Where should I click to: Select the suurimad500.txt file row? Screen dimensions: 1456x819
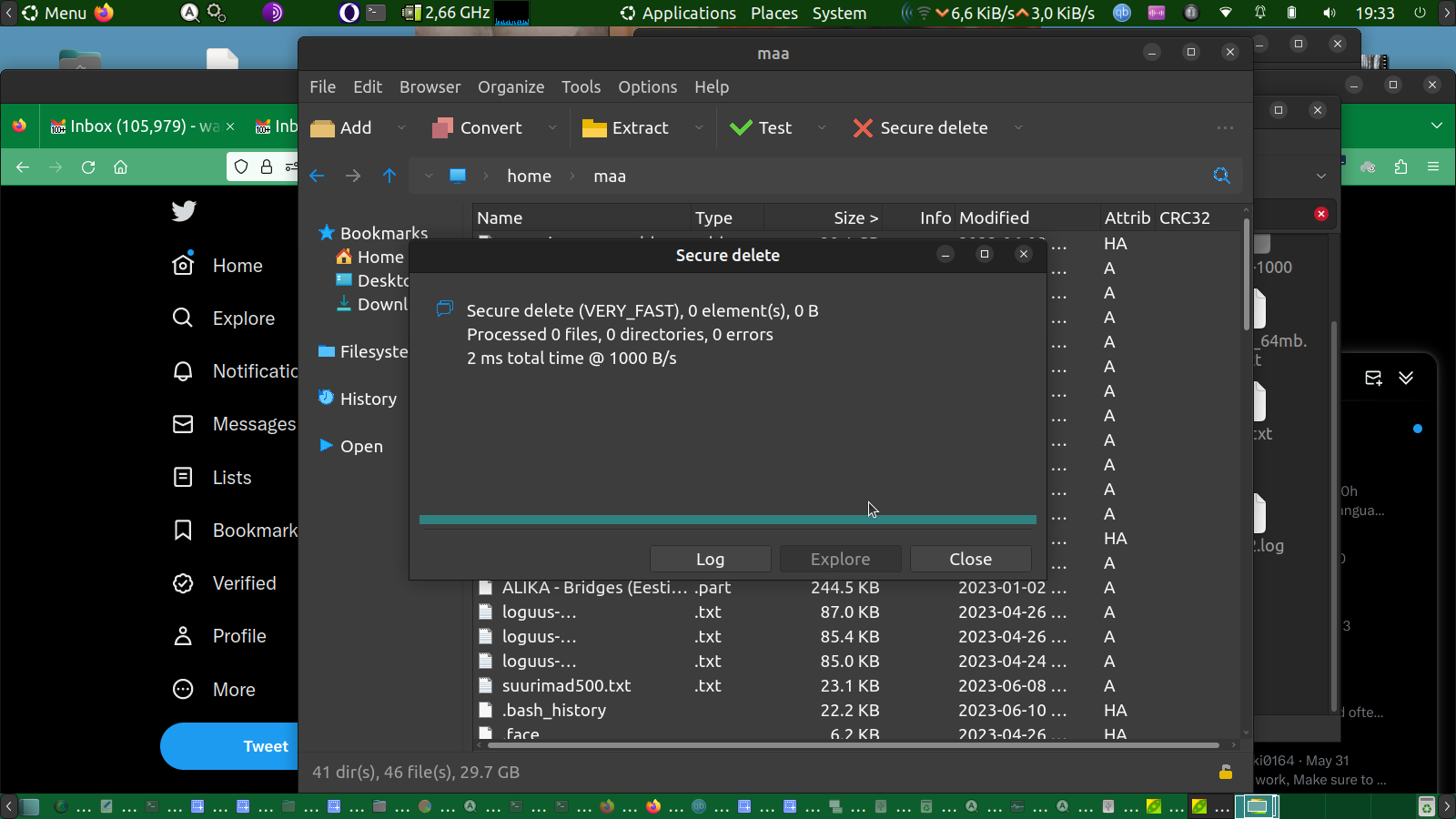[566, 686]
